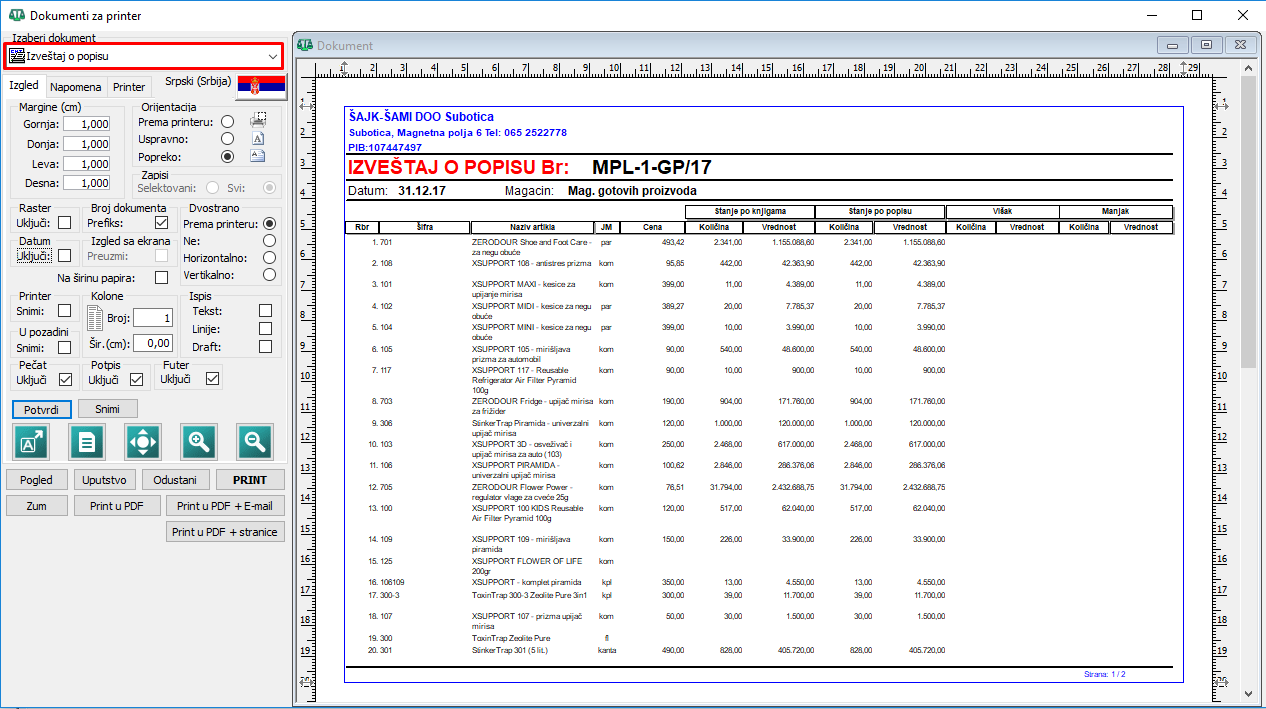
Task: Click the Print u PDF + E-mail button
Action: coord(225,506)
